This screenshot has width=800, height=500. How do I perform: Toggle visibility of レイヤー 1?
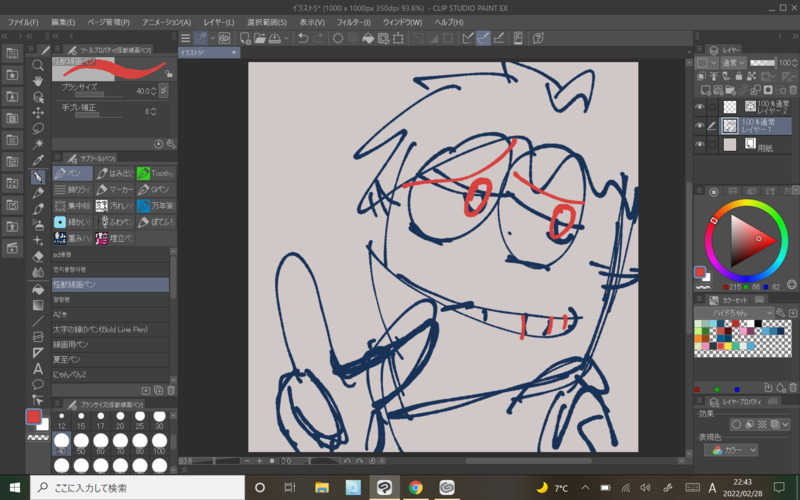[x=699, y=126]
